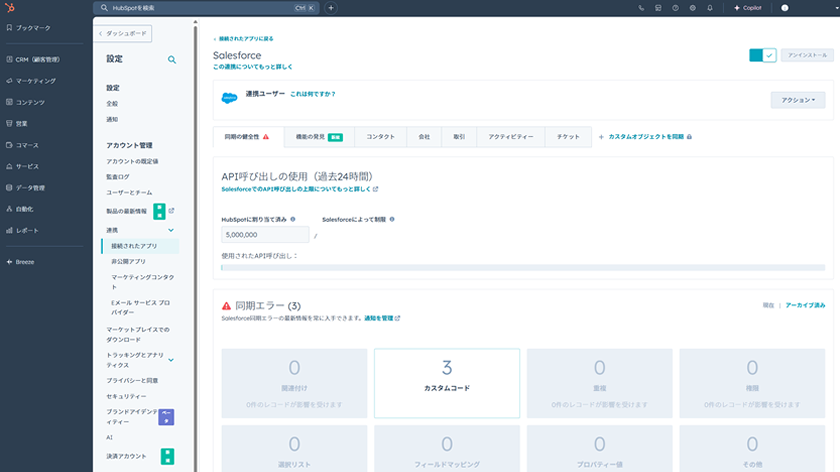840x472 pixels.
Task: Open Content (コンテンツ) in the sidebar
Action: (26, 102)
